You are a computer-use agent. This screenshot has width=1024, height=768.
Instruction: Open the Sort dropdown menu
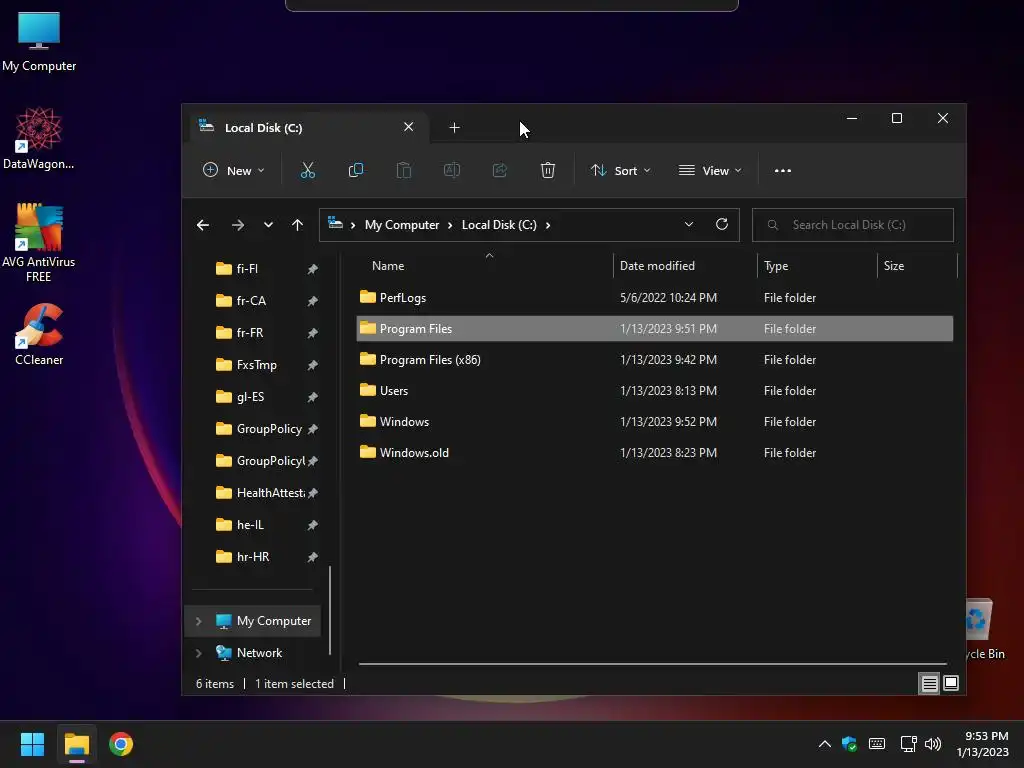pos(620,170)
